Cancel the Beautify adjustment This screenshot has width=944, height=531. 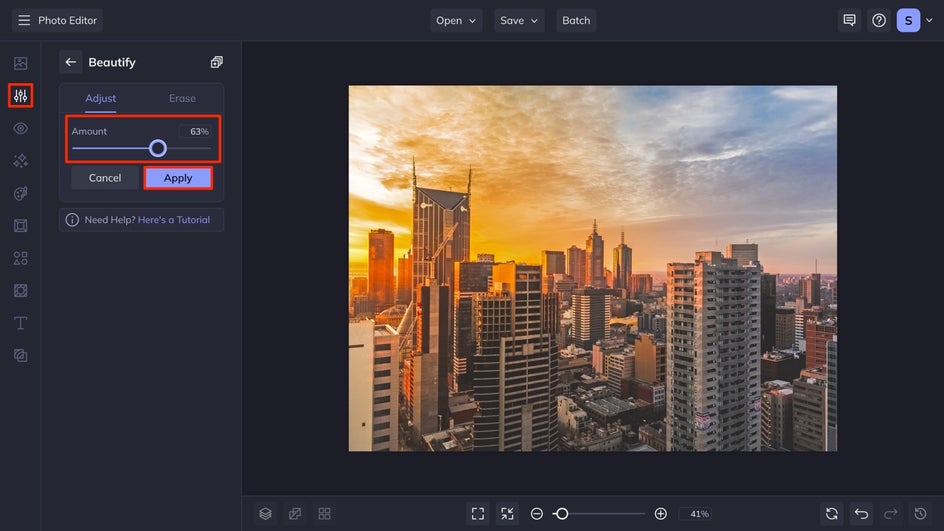[x=105, y=178]
